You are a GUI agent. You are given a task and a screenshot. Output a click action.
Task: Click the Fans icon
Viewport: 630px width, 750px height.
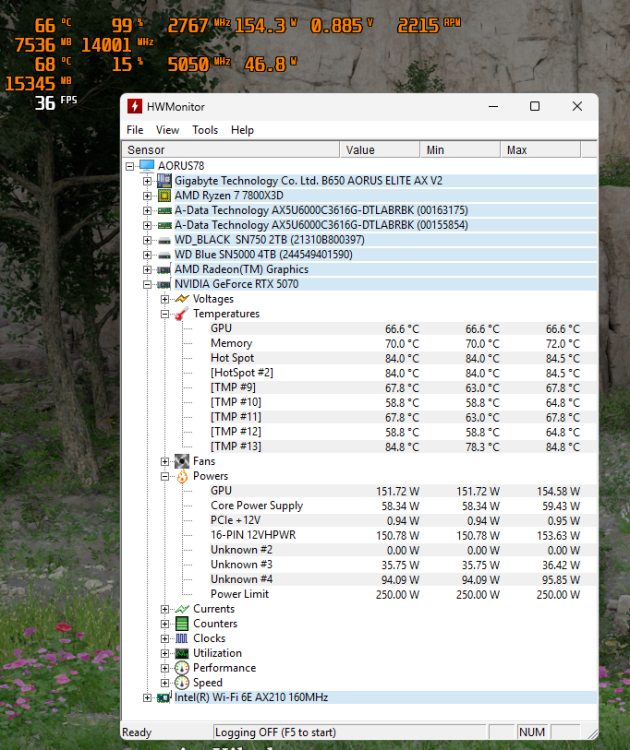182,462
